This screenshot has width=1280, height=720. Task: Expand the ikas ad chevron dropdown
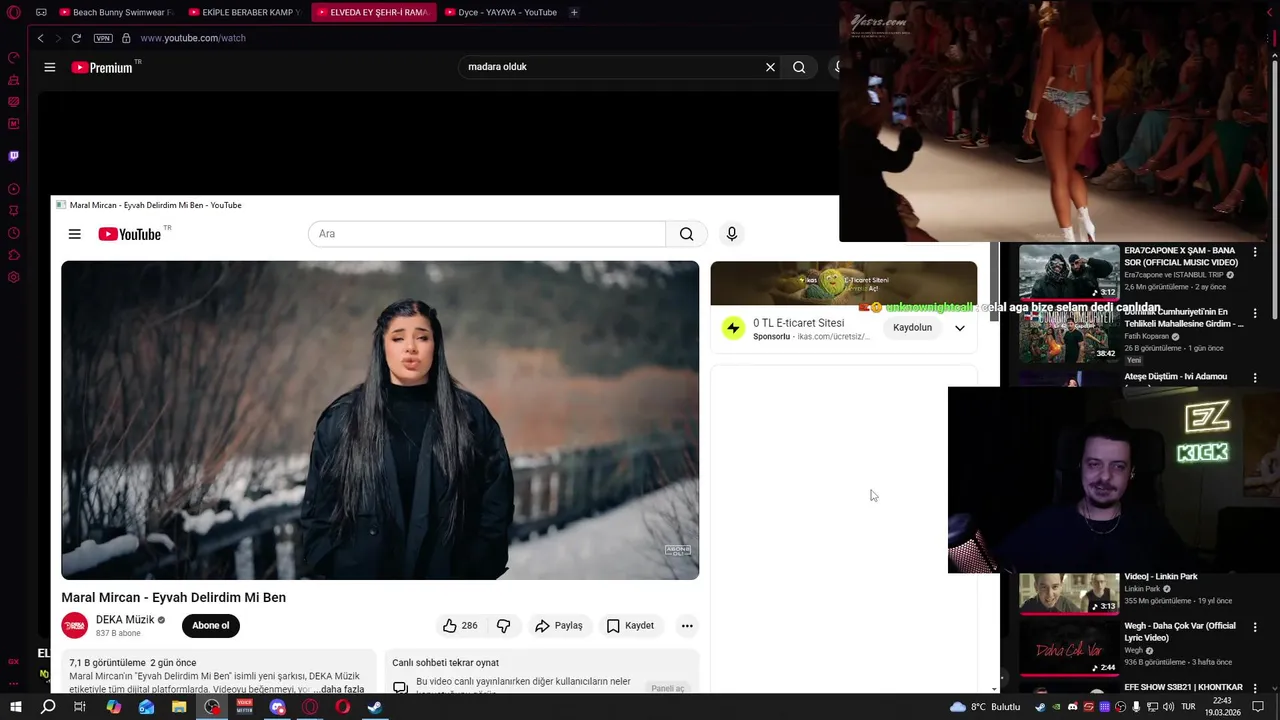pos(960,328)
